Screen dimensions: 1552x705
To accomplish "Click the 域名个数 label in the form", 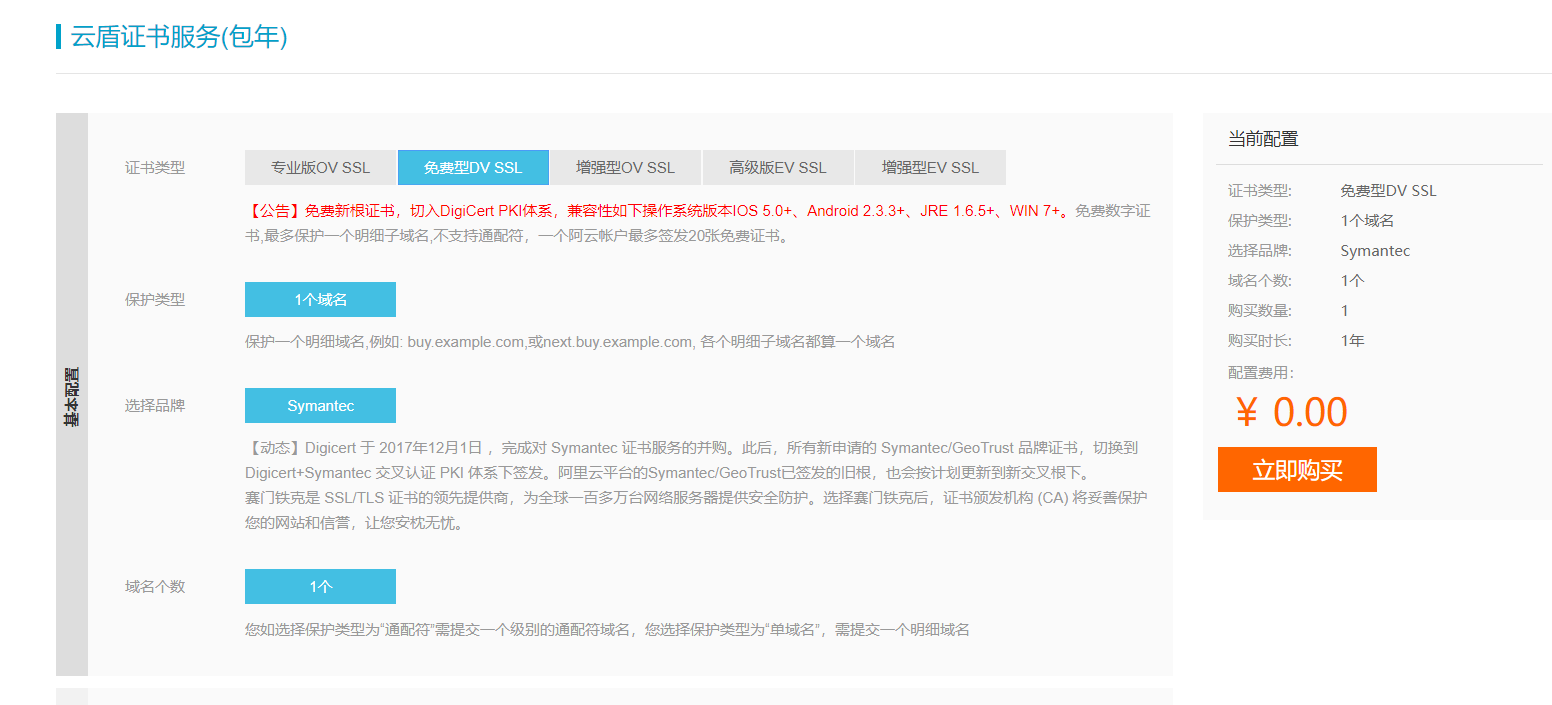I will pyautogui.click(x=155, y=587).
